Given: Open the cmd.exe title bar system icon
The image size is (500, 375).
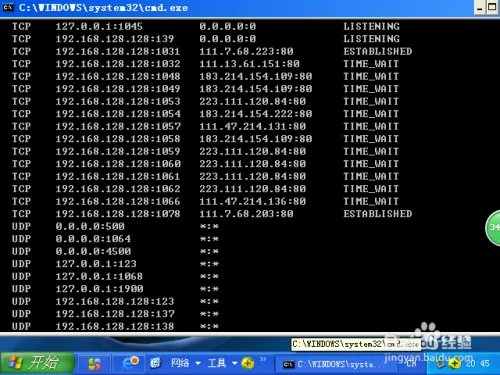Looking at the screenshot, I should [8, 7].
